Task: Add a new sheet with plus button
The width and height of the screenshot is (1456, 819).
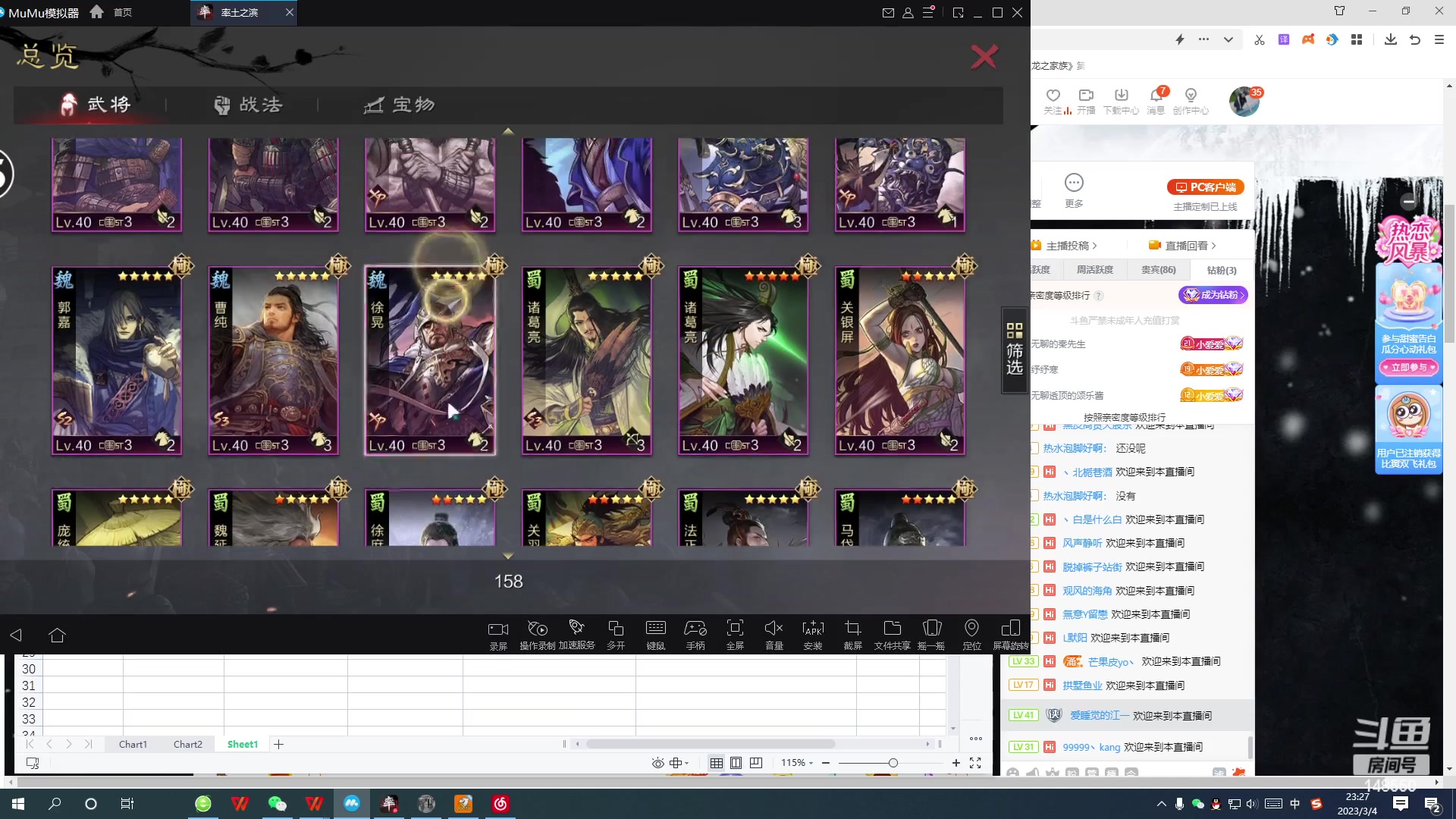Action: [x=278, y=744]
